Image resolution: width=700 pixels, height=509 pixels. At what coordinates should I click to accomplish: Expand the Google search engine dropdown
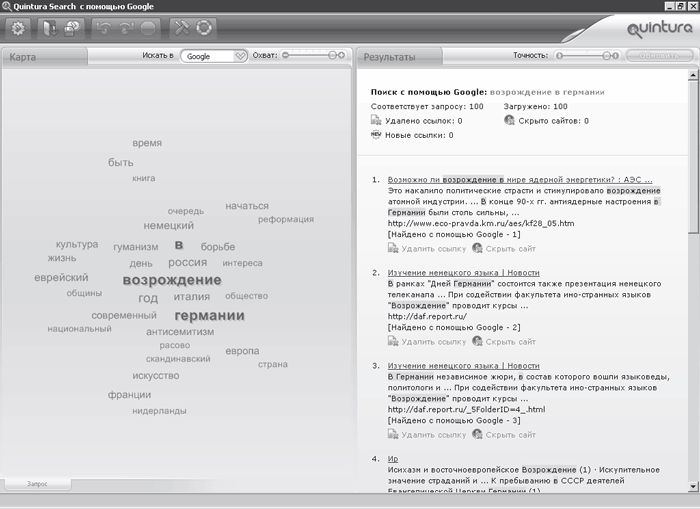240,57
